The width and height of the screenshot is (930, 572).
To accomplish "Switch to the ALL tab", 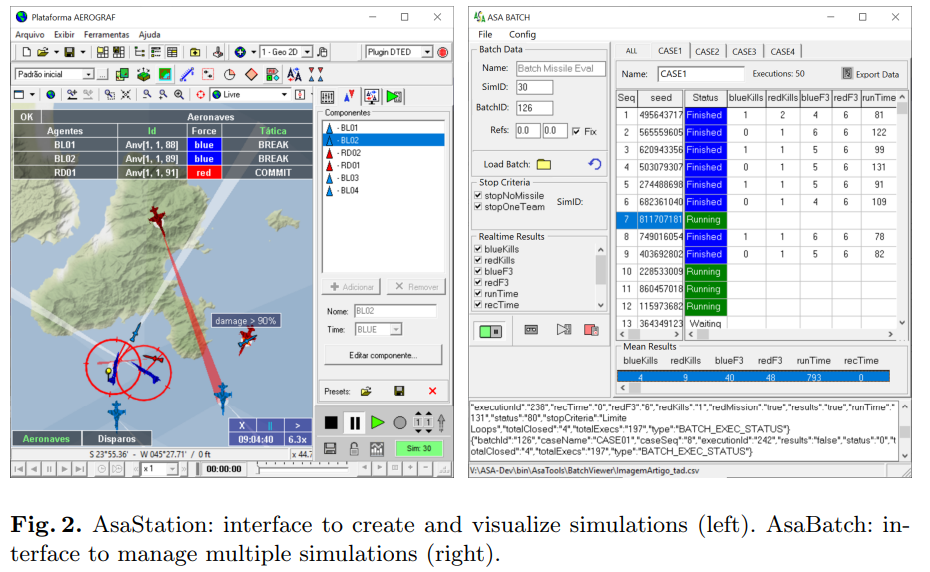I will 631,52.
